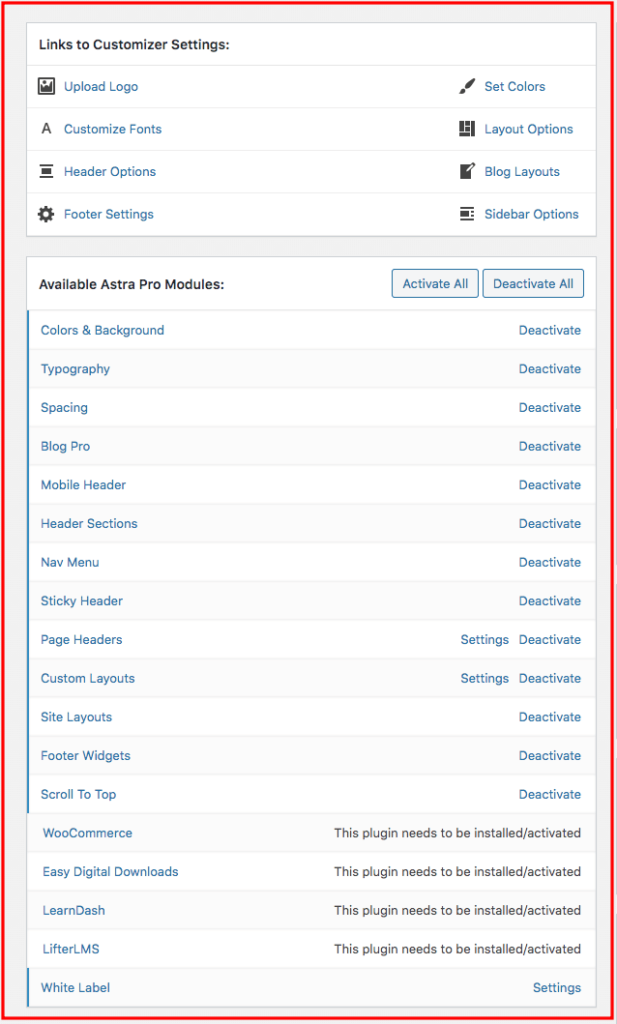Open the Blog Layouts link
The height and width of the screenshot is (1024, 617).
[522, 171]
